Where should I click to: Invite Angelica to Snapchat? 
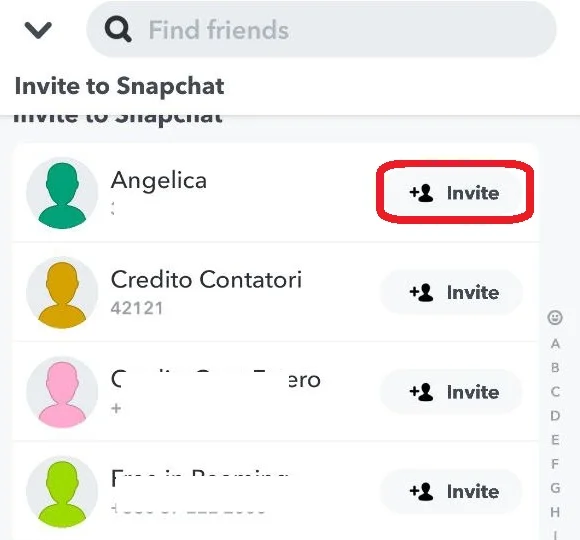coord(454,193)
